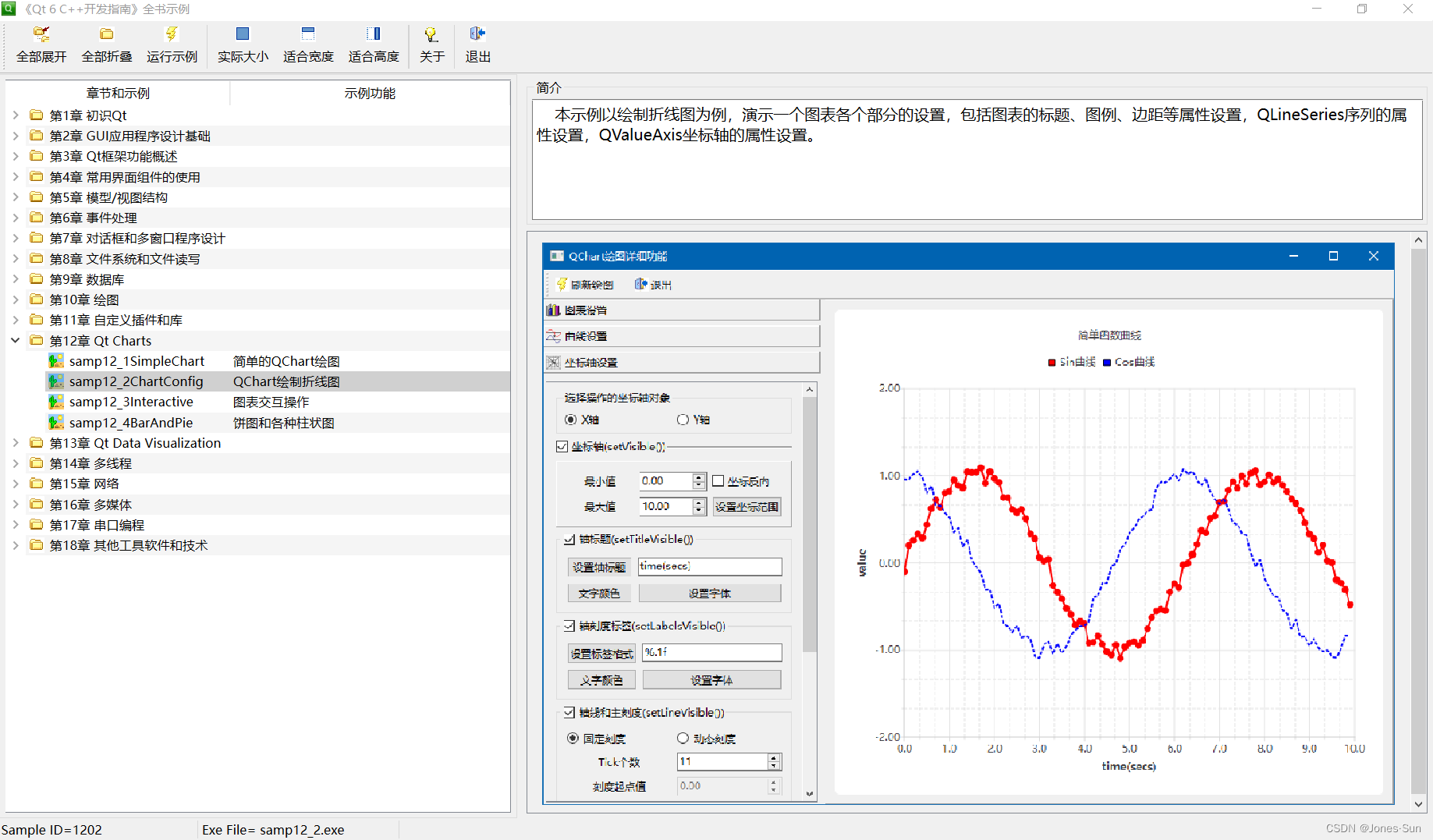Image resolution: width=1433 pixels, height=840 pixels.
Task: Toggle the 坐标轴(setVisible()) checkbox
Action: point(562,447)
